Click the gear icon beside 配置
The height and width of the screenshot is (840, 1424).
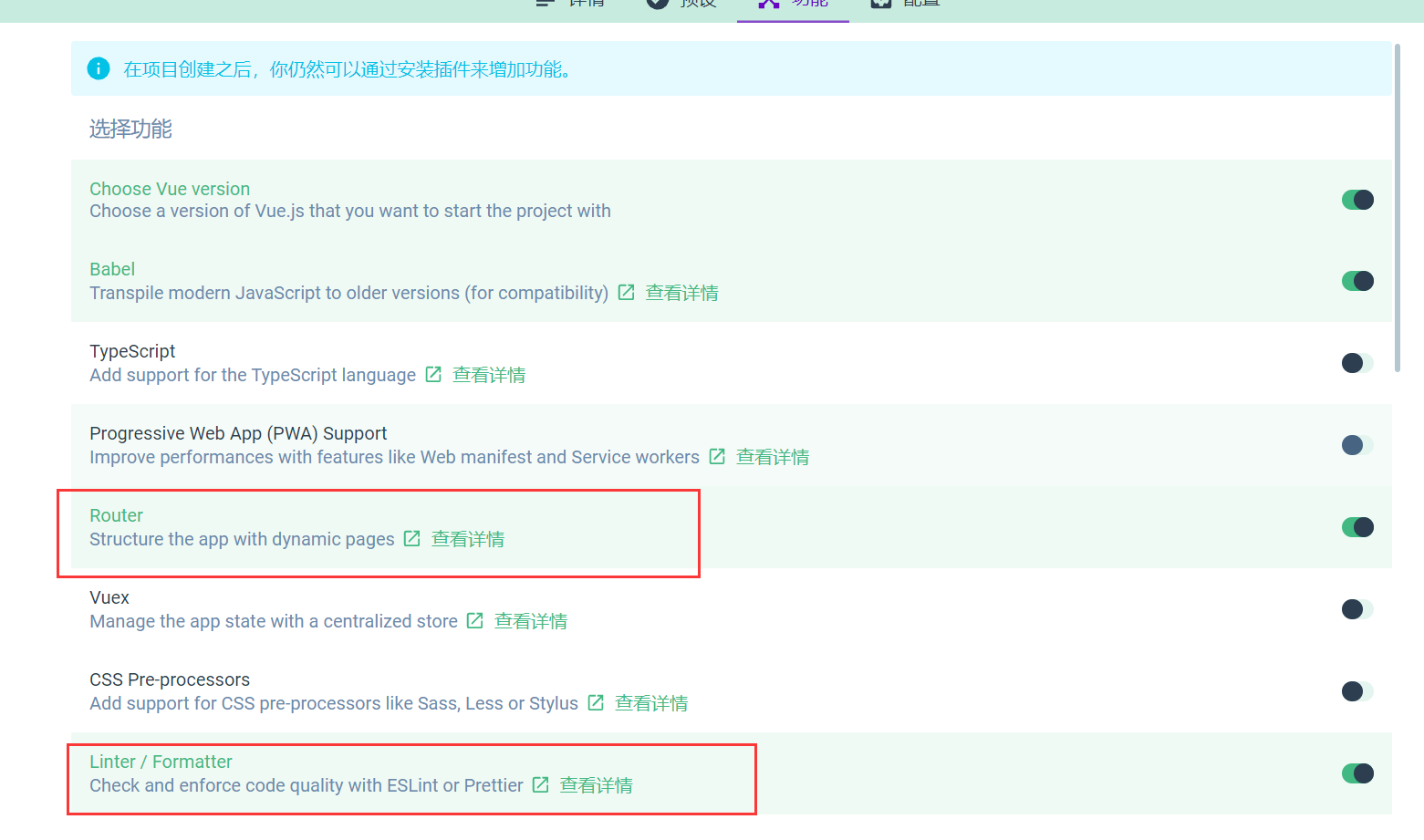point(880,4)
